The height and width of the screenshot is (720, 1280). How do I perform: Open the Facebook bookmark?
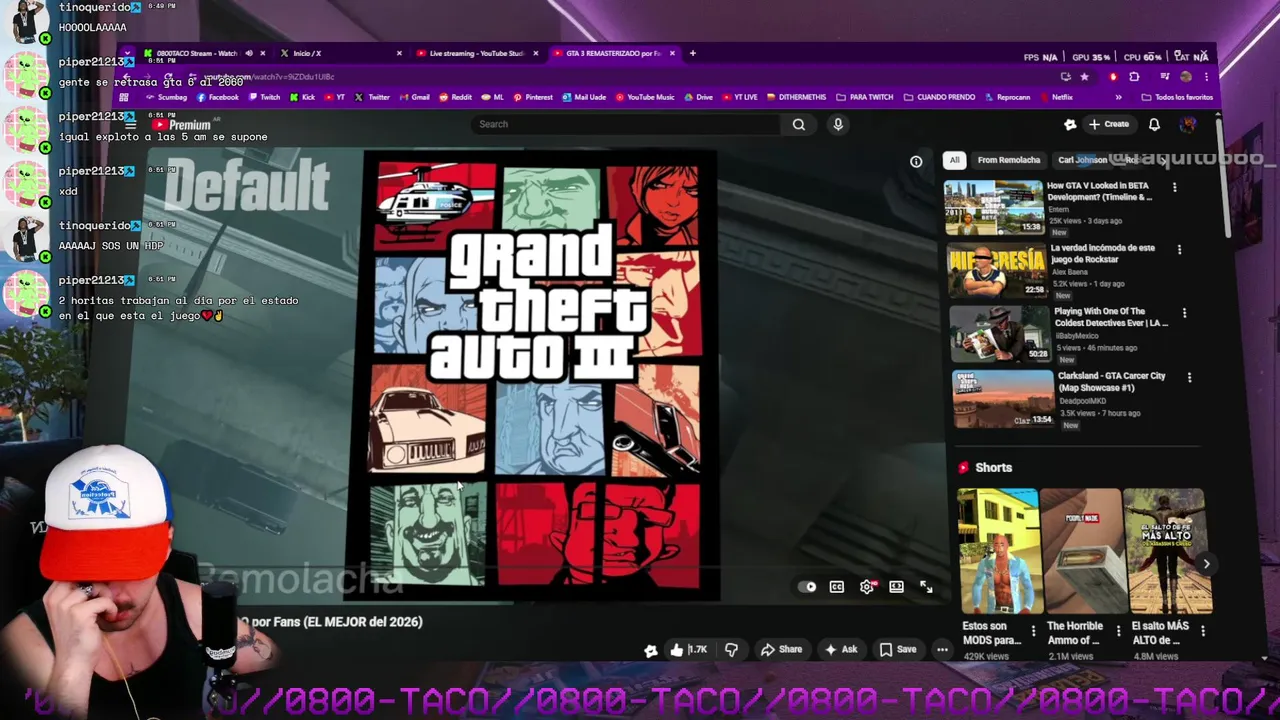(x=217, y=97)
